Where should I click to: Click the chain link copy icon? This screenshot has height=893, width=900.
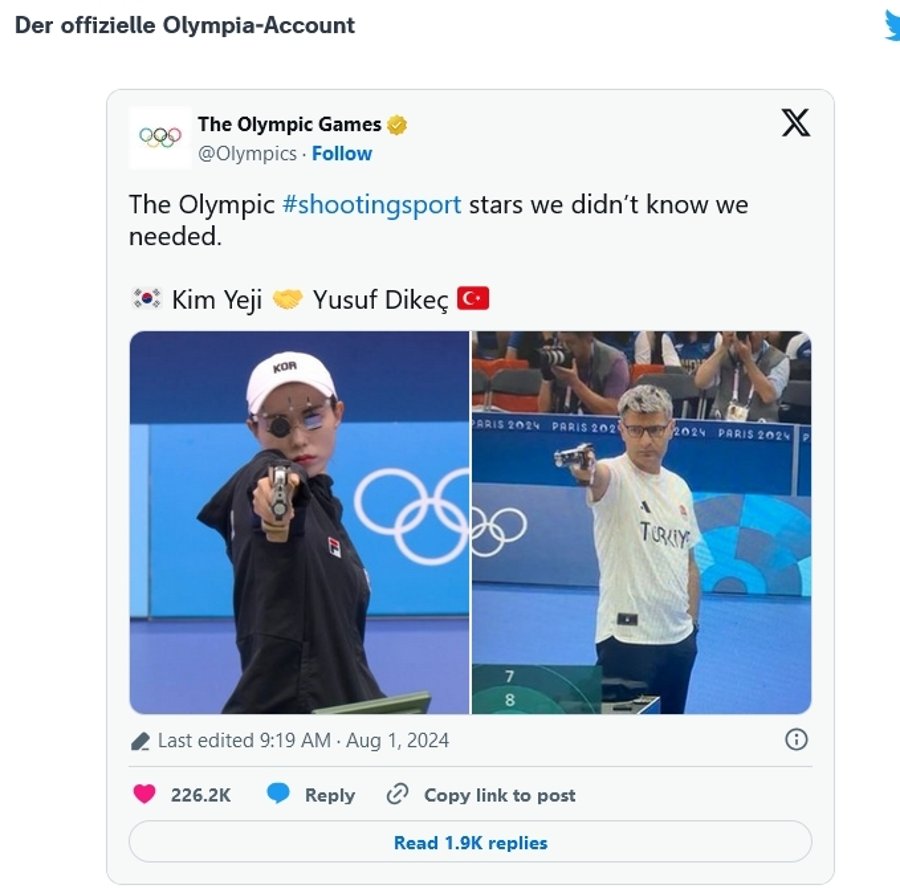pos(397,795)
